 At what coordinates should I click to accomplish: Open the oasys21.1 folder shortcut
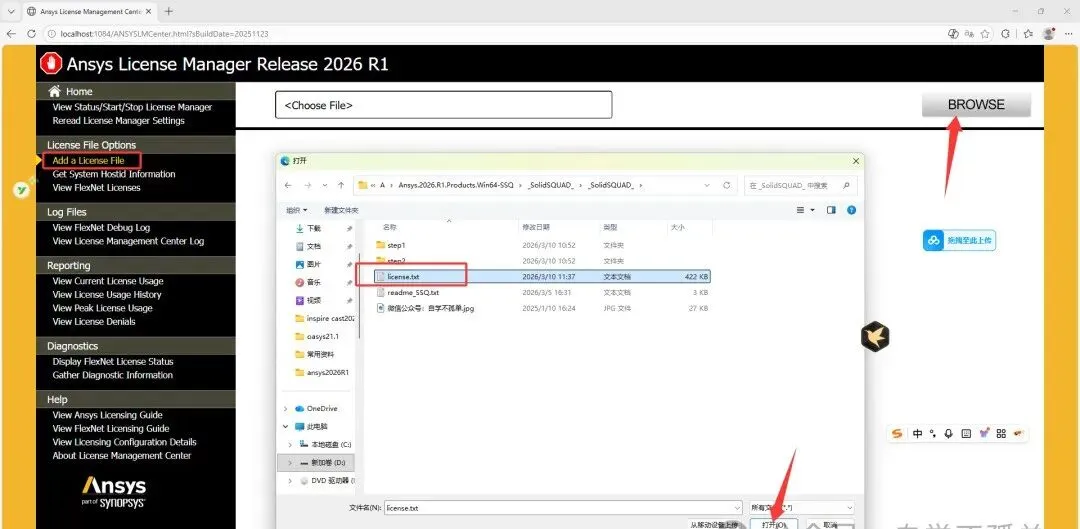point(322,336)
